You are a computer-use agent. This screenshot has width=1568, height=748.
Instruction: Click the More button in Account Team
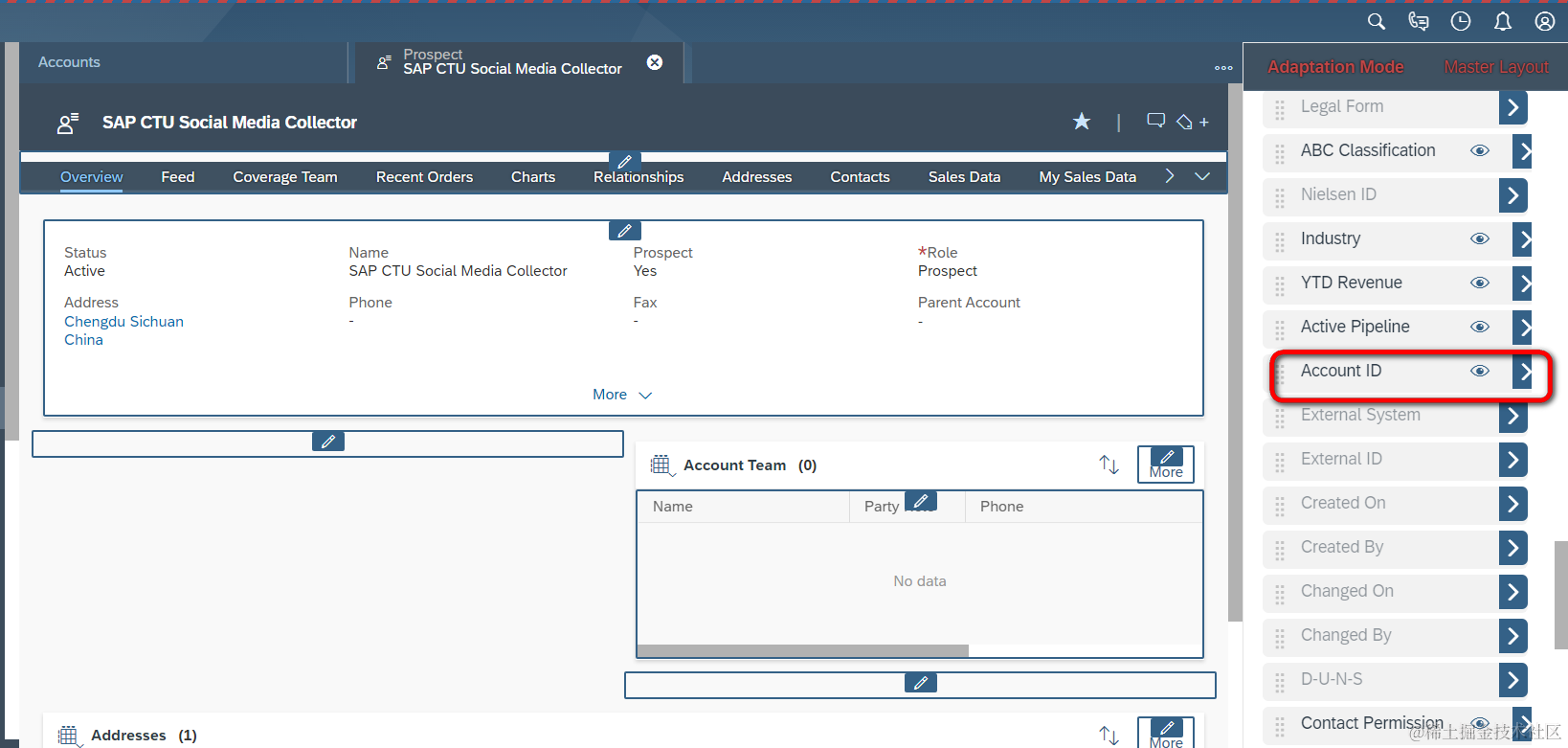coord(1166,465)
